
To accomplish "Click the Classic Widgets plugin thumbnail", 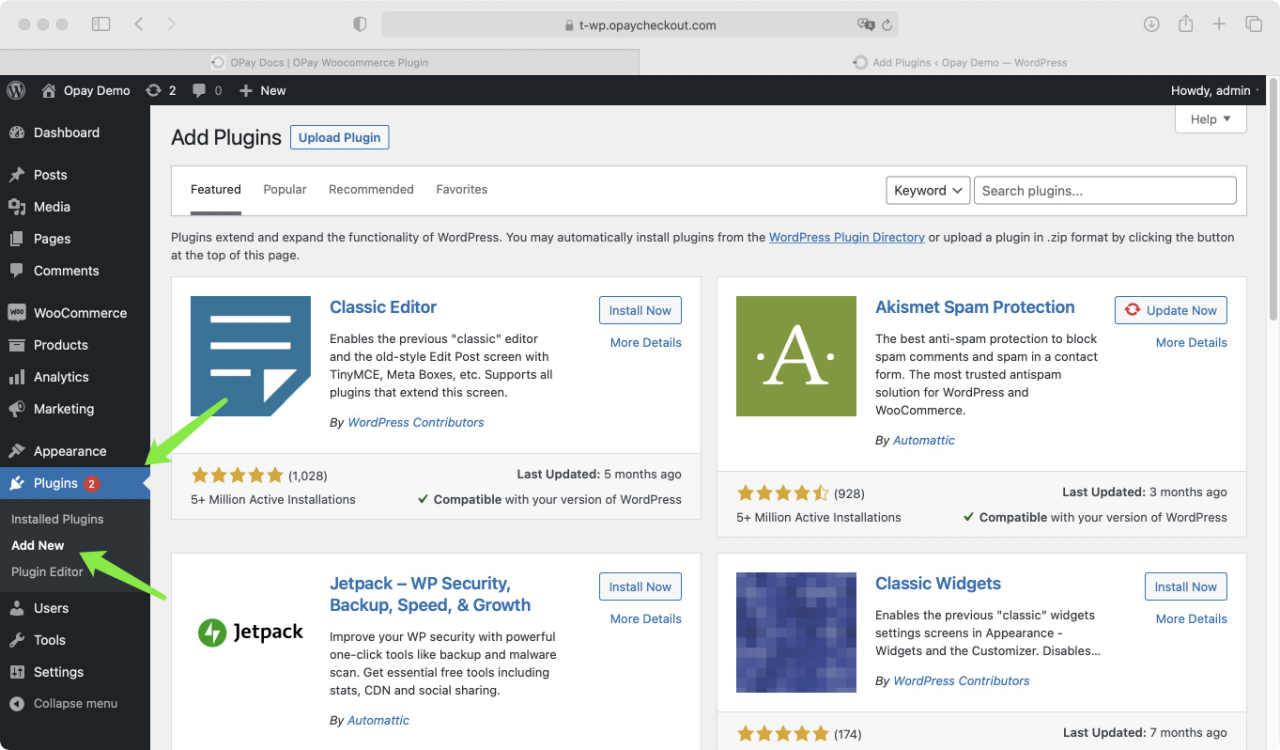I will (x=796, y=632).
